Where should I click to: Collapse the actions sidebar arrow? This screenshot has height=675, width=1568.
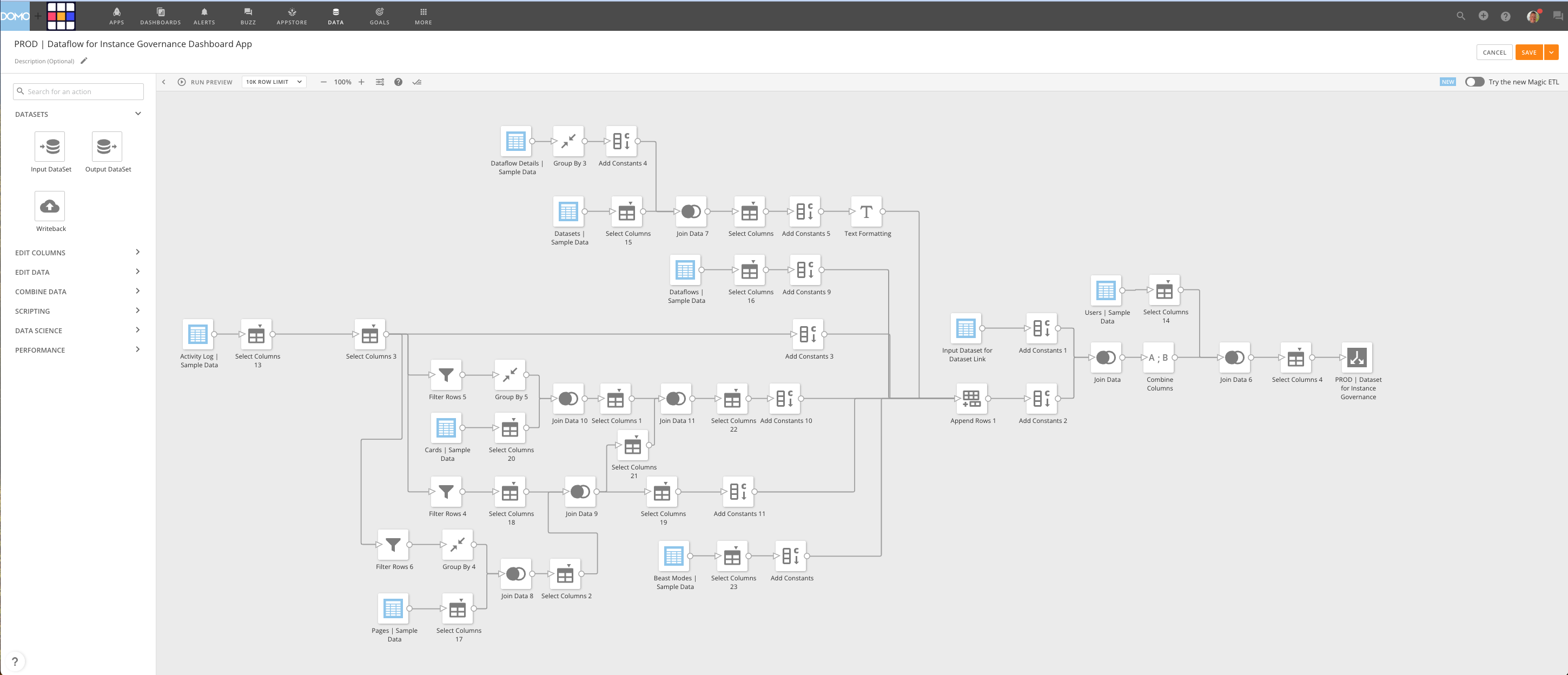[x=164, y=82]
